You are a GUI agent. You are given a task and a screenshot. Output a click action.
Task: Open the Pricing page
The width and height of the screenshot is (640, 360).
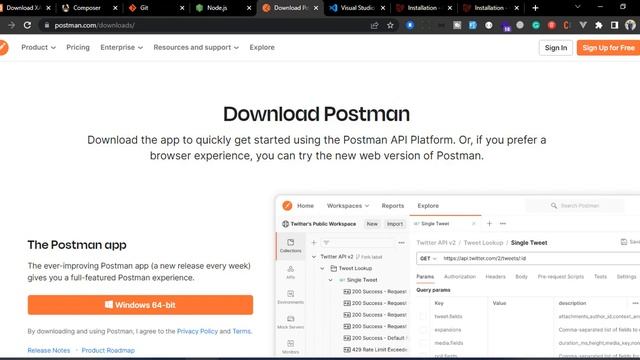click(78, 47)
